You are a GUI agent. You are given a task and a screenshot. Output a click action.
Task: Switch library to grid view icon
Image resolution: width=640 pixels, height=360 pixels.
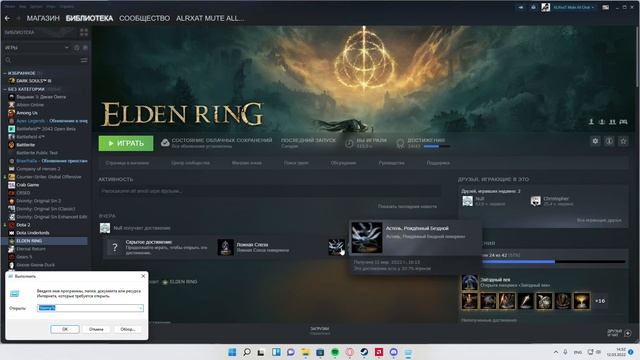point(84,32)
